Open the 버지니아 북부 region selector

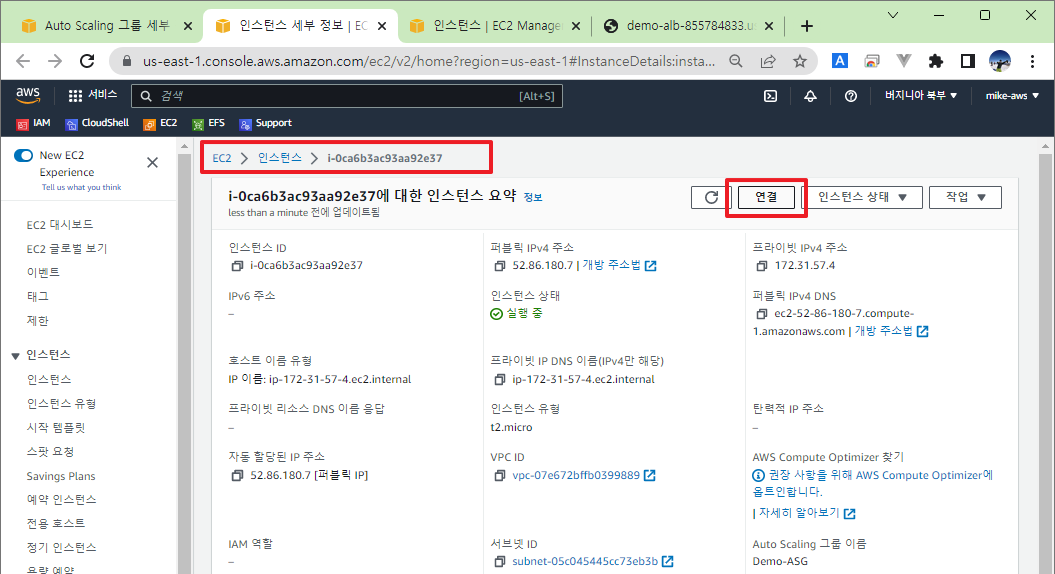point(920,96)
